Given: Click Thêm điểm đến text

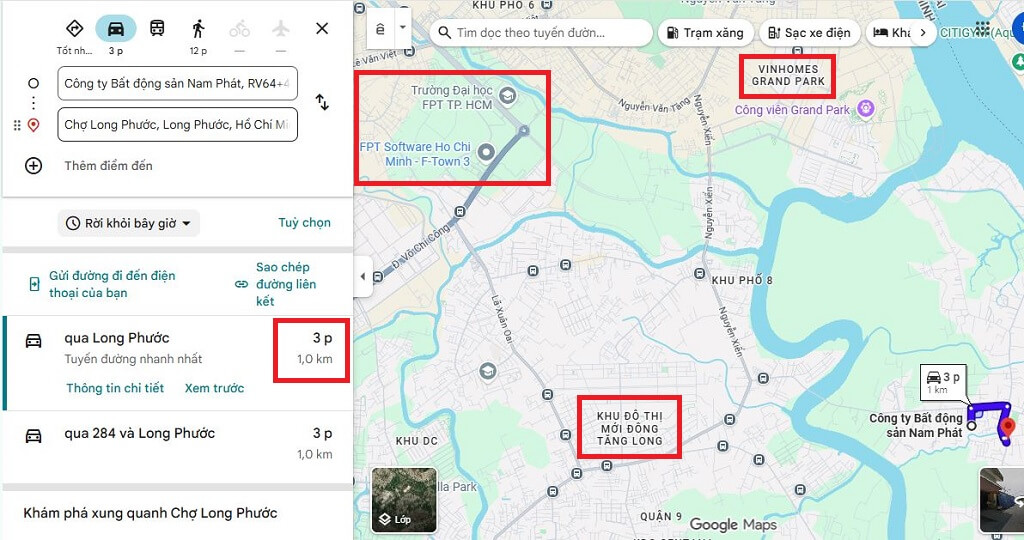Looking at the screenshot, I should coord(108,166).
